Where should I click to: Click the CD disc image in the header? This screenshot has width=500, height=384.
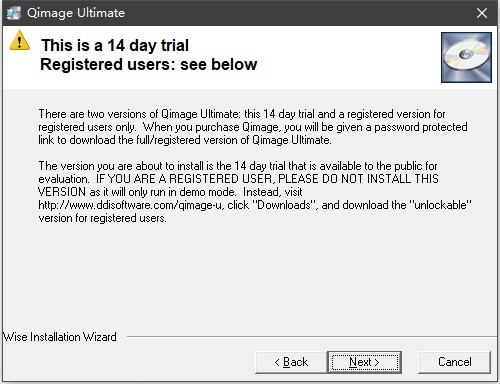[x=466, y=57]
